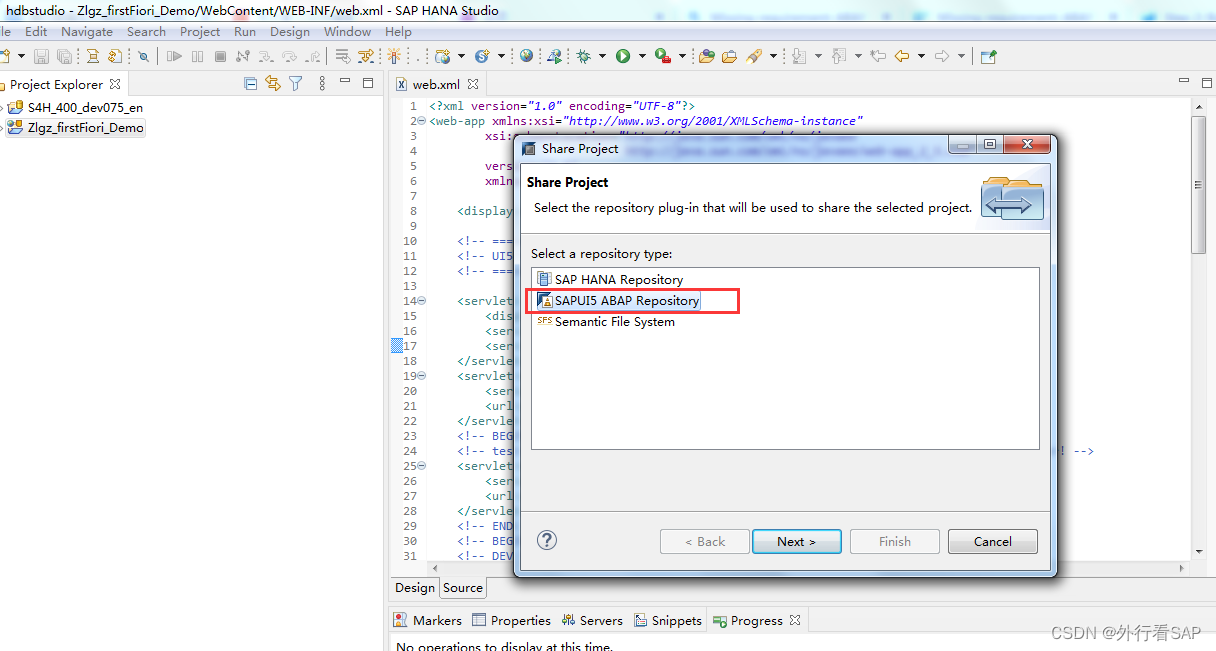Click the Suspend debug icon
The image size is (1216, 651).
pyautogui.click(x=197, y=57)
